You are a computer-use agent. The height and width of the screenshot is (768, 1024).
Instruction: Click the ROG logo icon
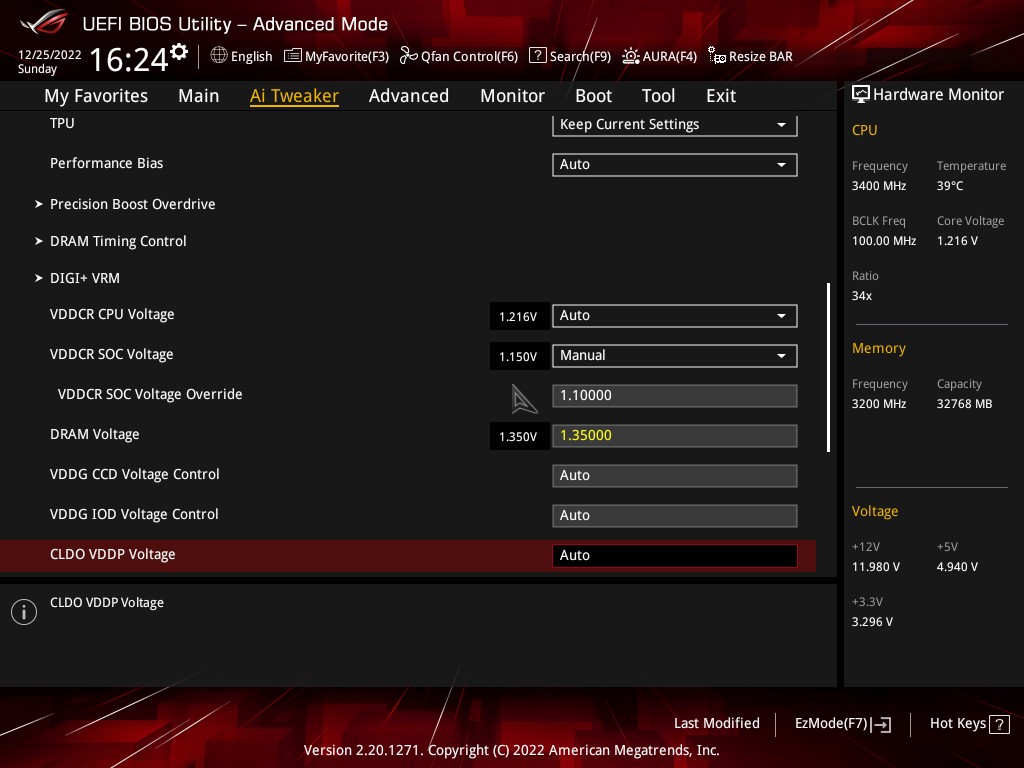tap(43, 22)
